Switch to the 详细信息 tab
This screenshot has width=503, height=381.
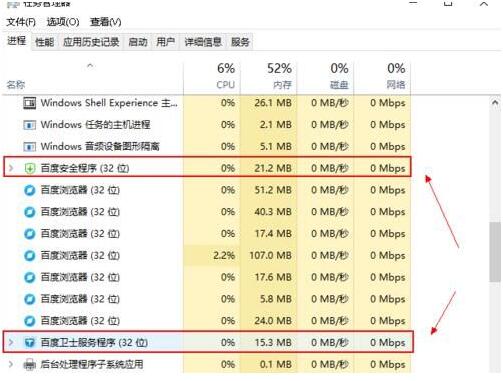203,42
